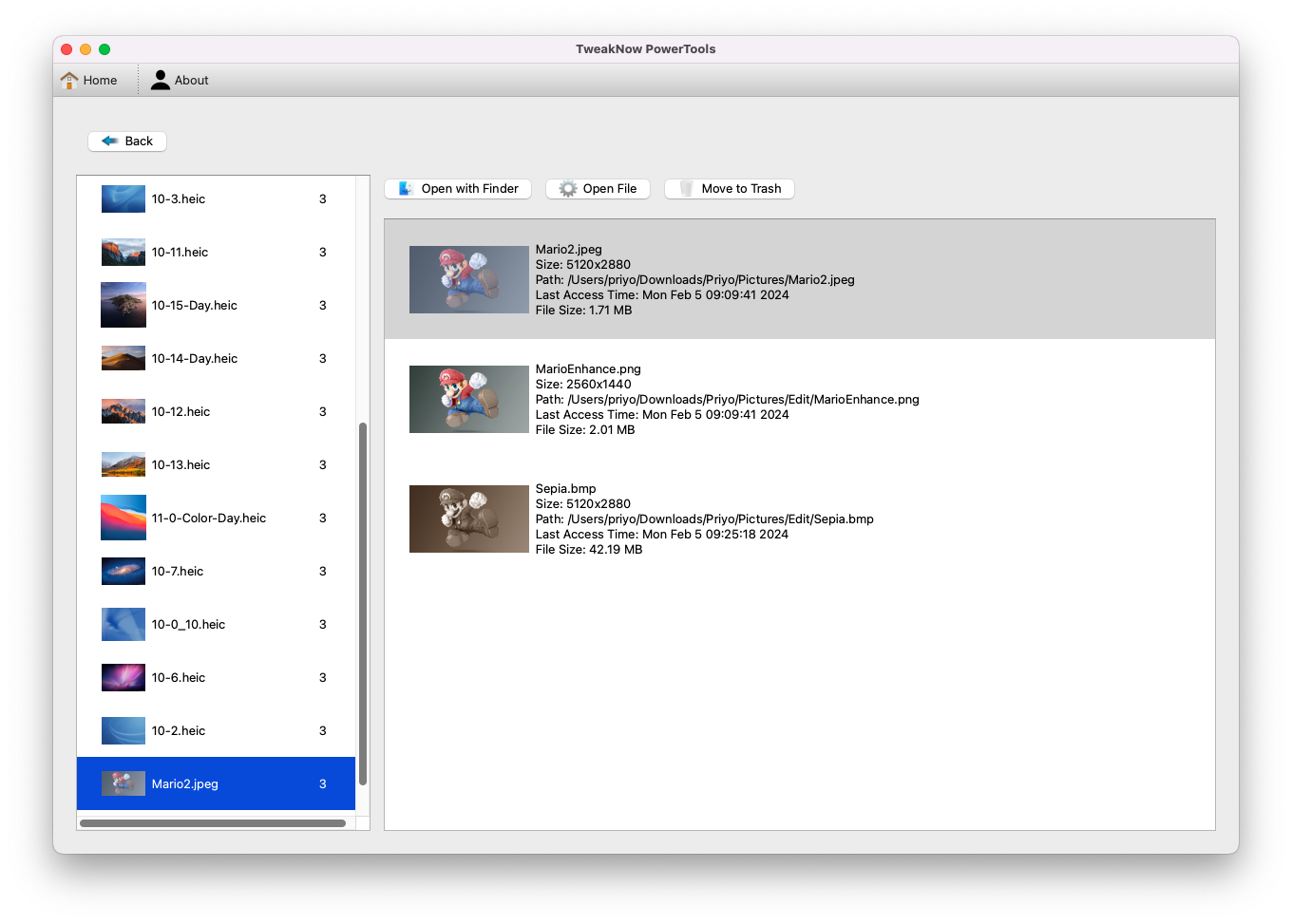Click the blue Back arrow icon

pos(110,141)
